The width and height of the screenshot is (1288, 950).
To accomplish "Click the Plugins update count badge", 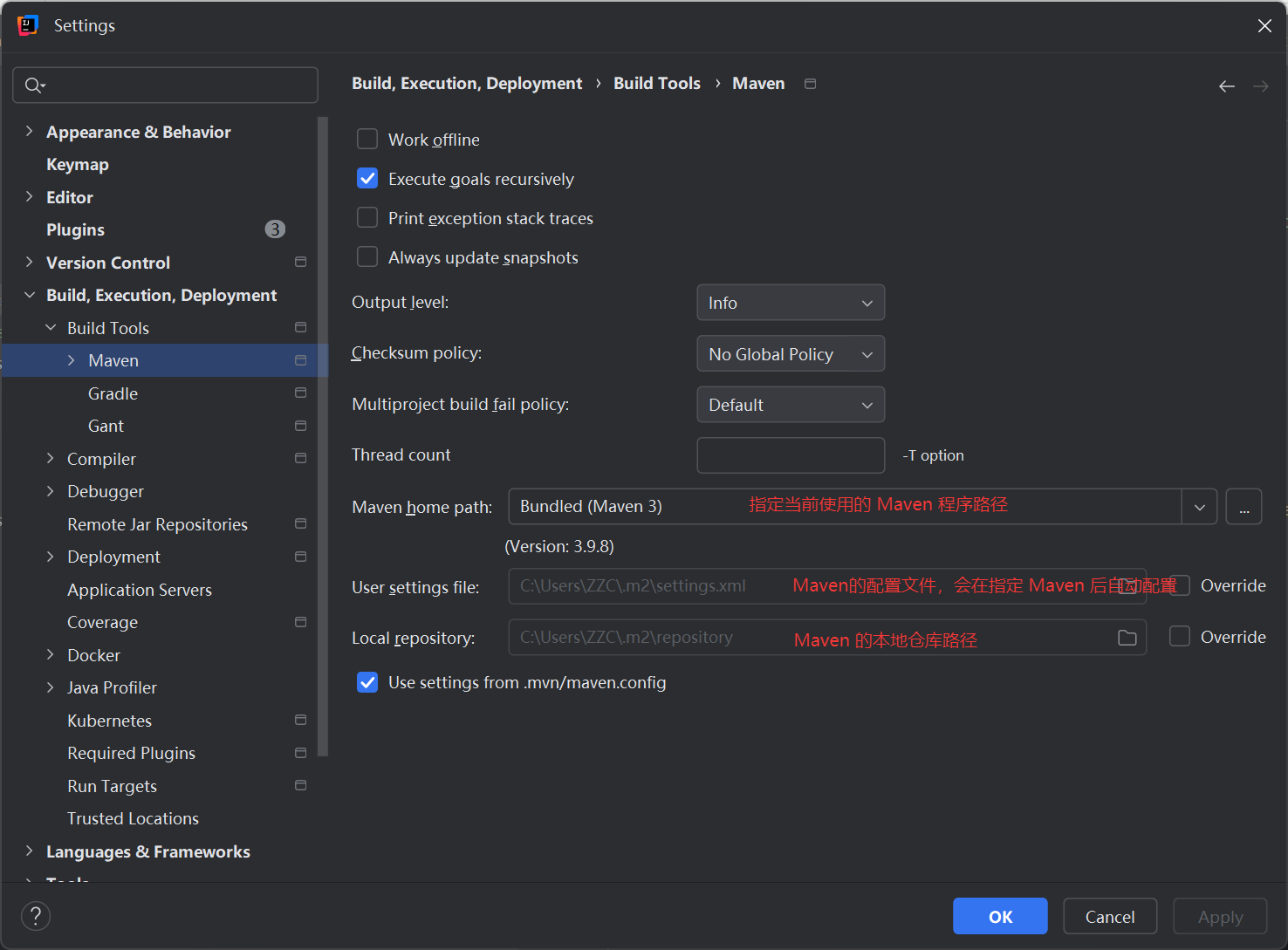I will (275, 229).
